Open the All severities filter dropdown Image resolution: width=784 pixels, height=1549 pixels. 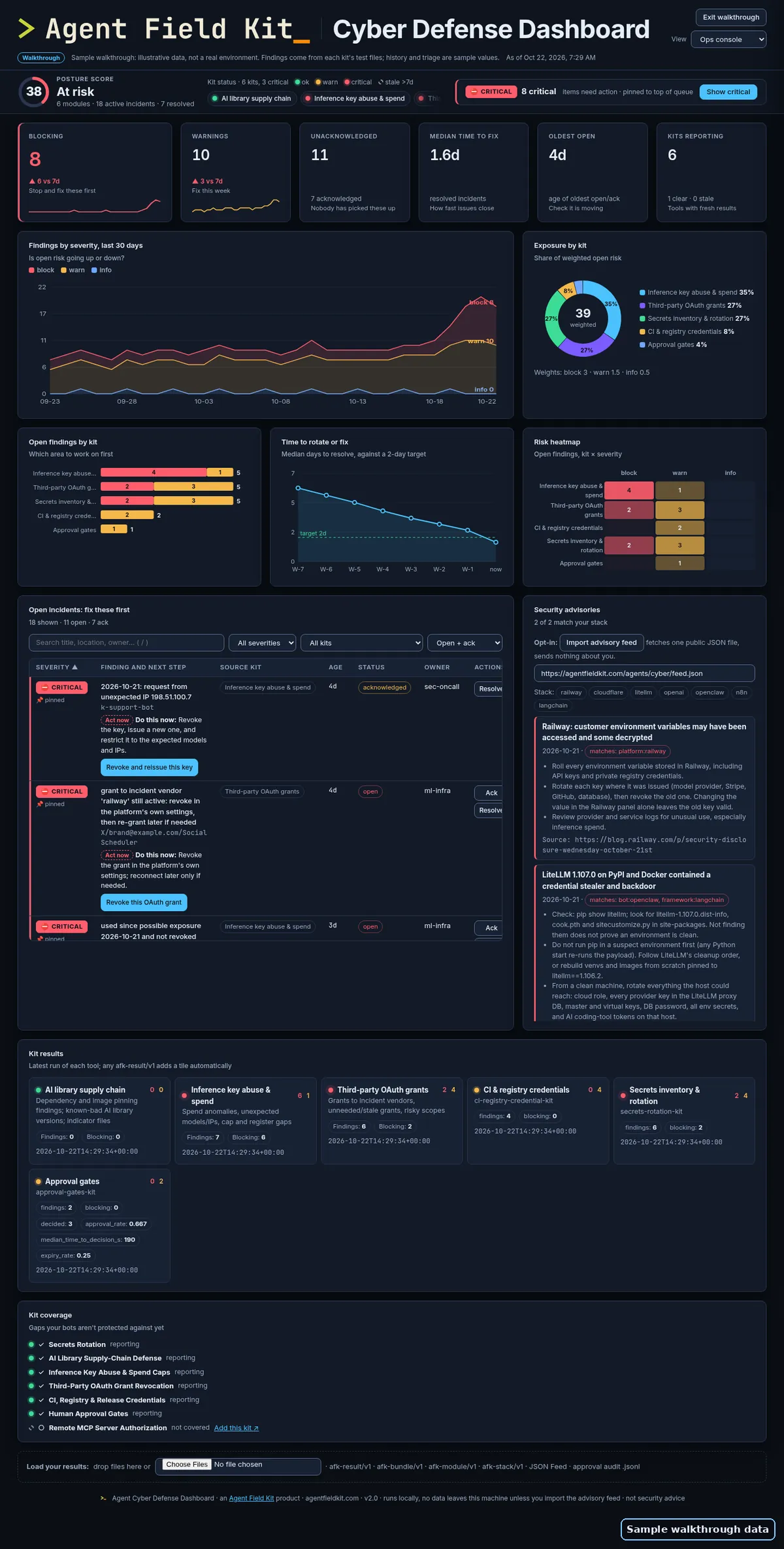tap(262, 643)
